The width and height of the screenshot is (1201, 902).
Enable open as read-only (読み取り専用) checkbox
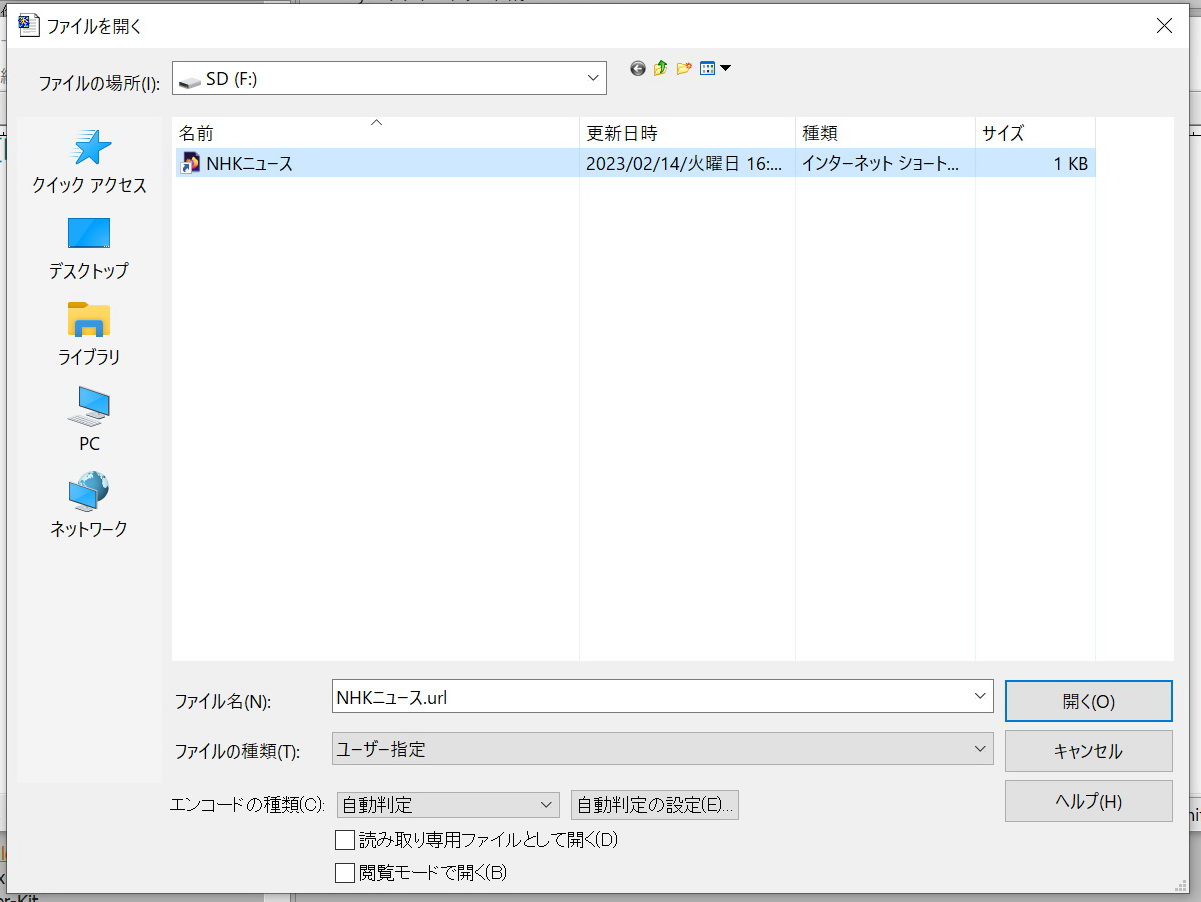point(345,840)
